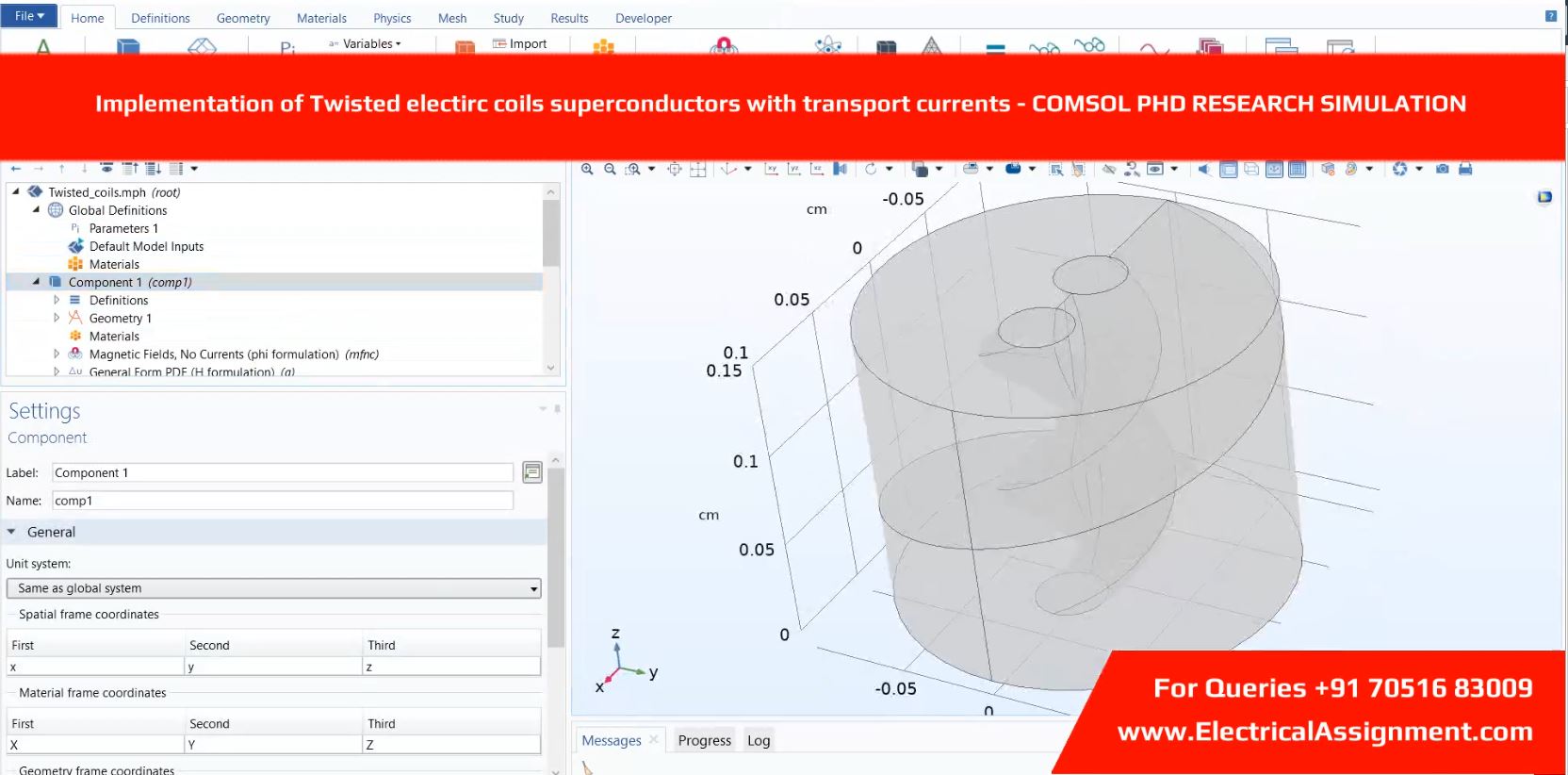Click the Zoom Extents icon
This screenshot has width=1568, height=775.
point(675,169)
